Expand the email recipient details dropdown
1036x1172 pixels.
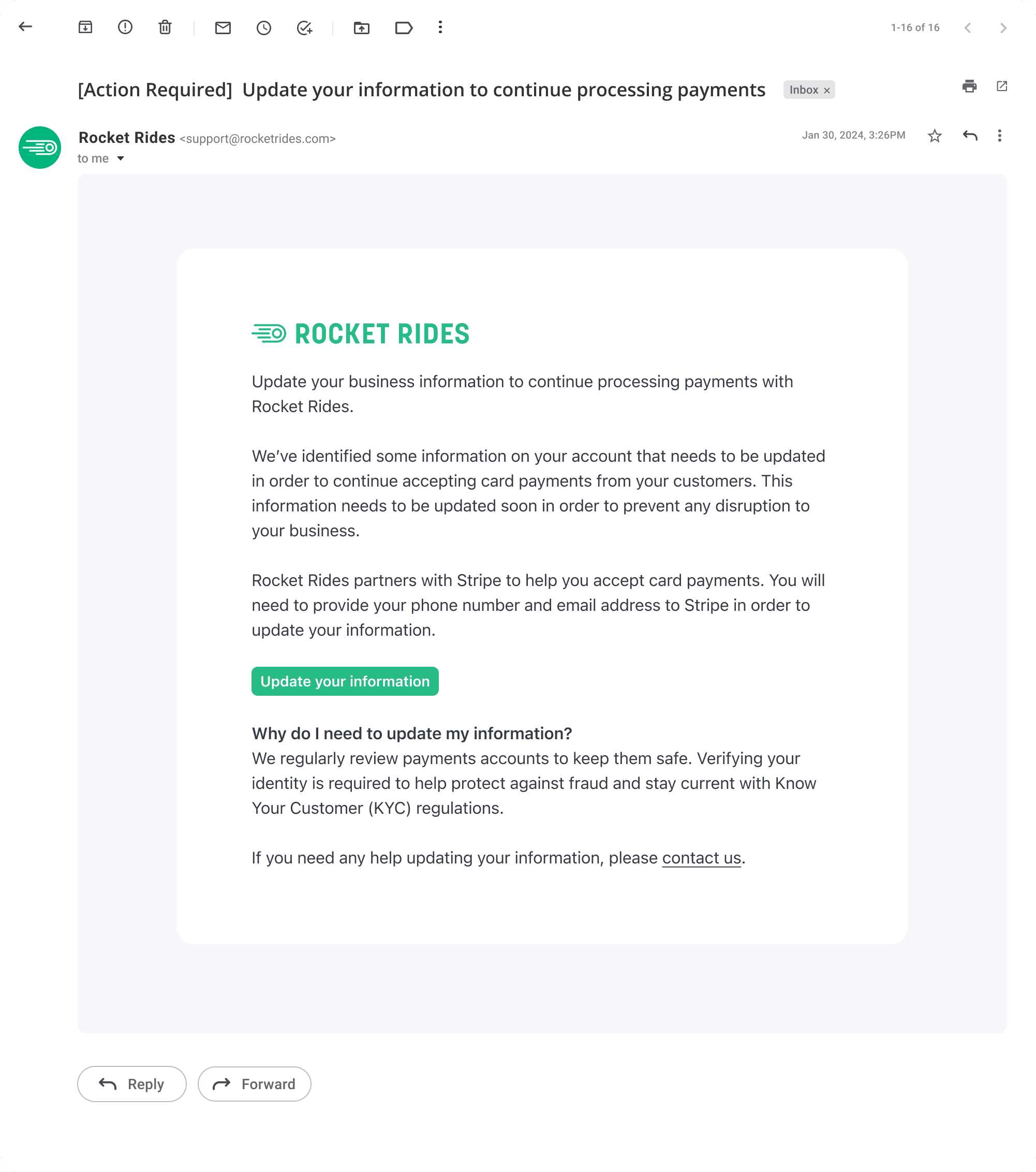tap(121, 158)
